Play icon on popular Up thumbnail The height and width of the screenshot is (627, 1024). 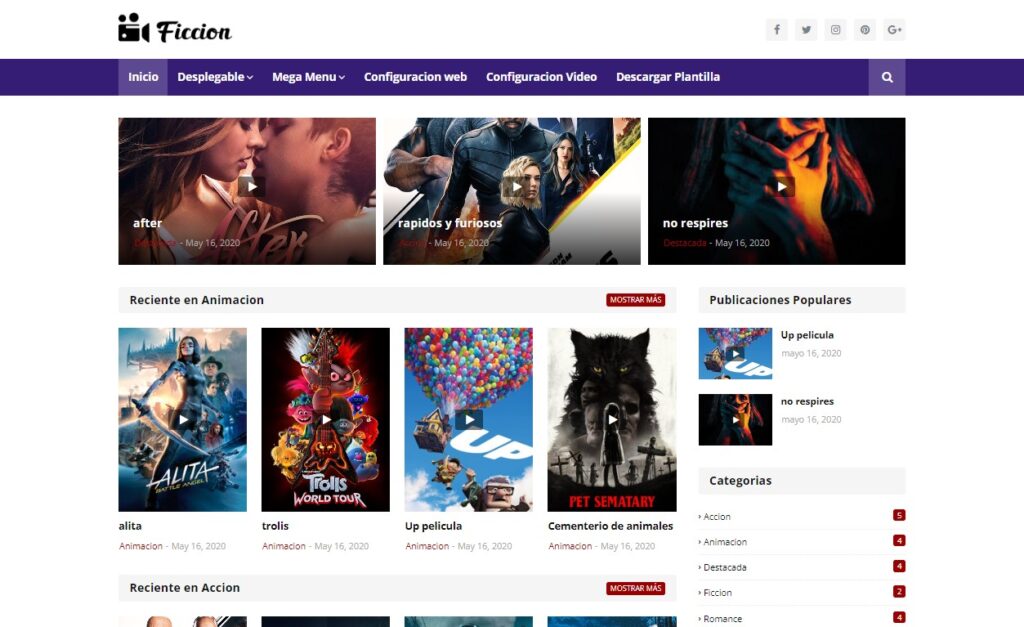pos(735,353)
